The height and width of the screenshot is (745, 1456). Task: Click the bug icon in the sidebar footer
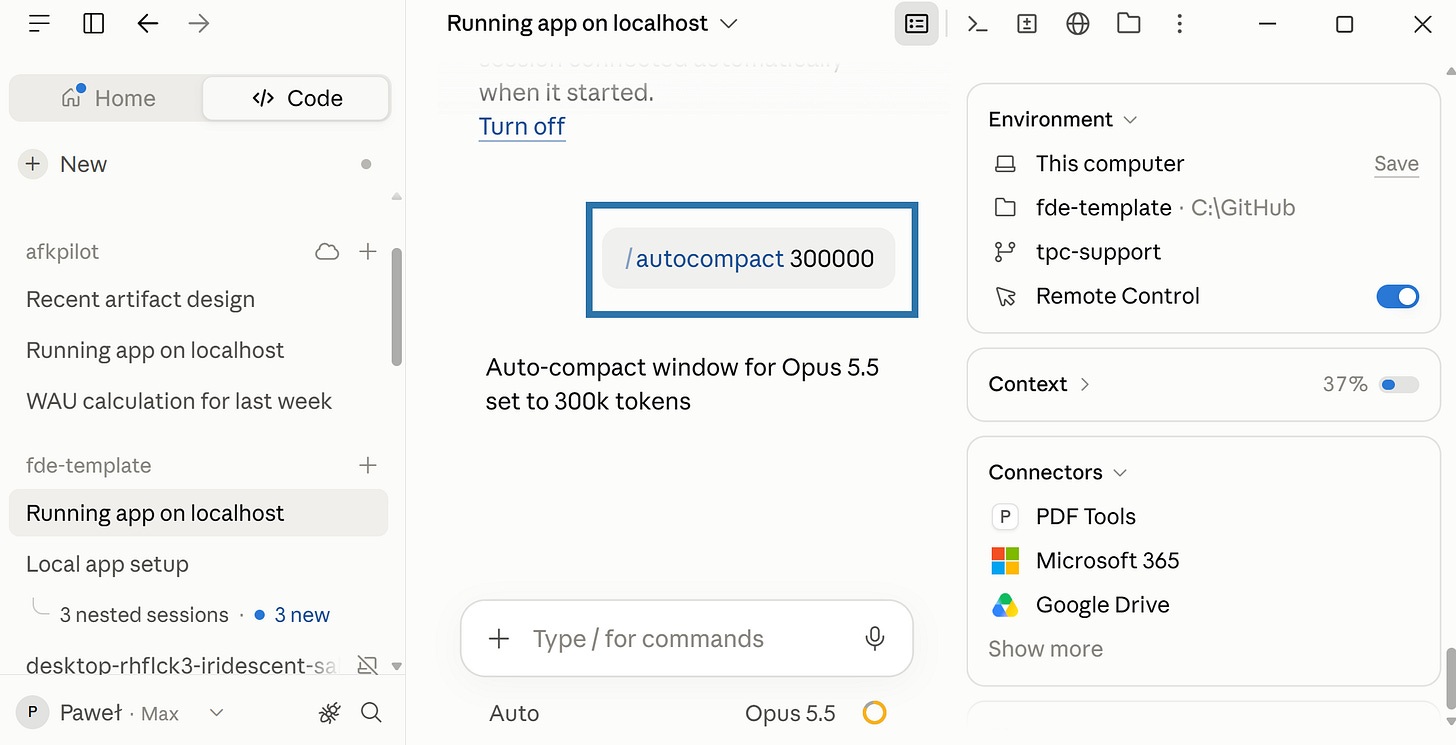(x=329, y=713)
